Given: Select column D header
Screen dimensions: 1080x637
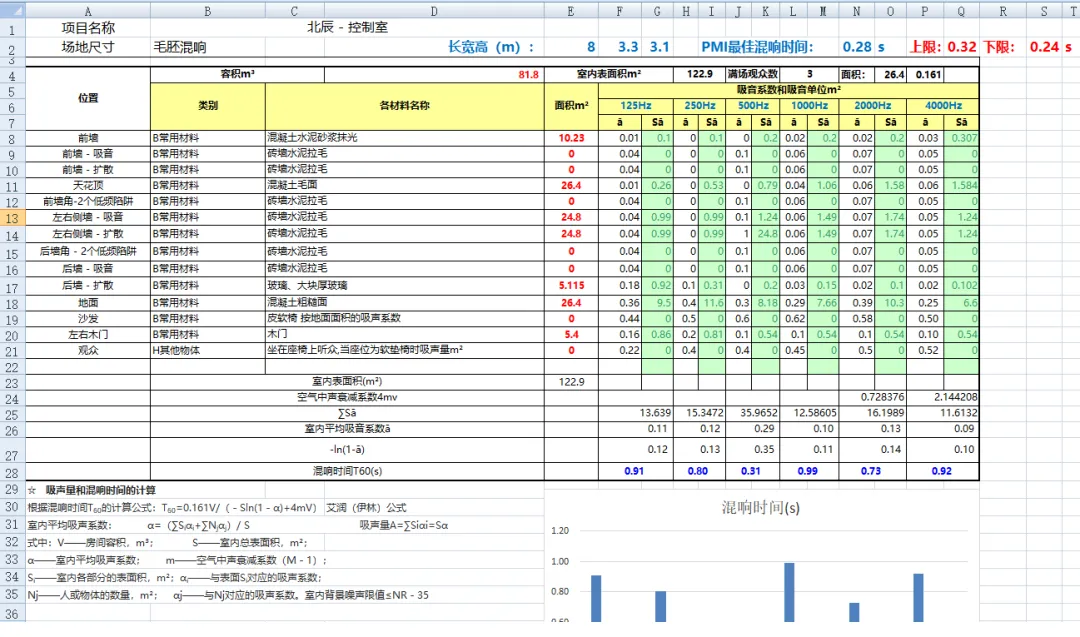Looking at the screenshot, I should coord(433,11).
